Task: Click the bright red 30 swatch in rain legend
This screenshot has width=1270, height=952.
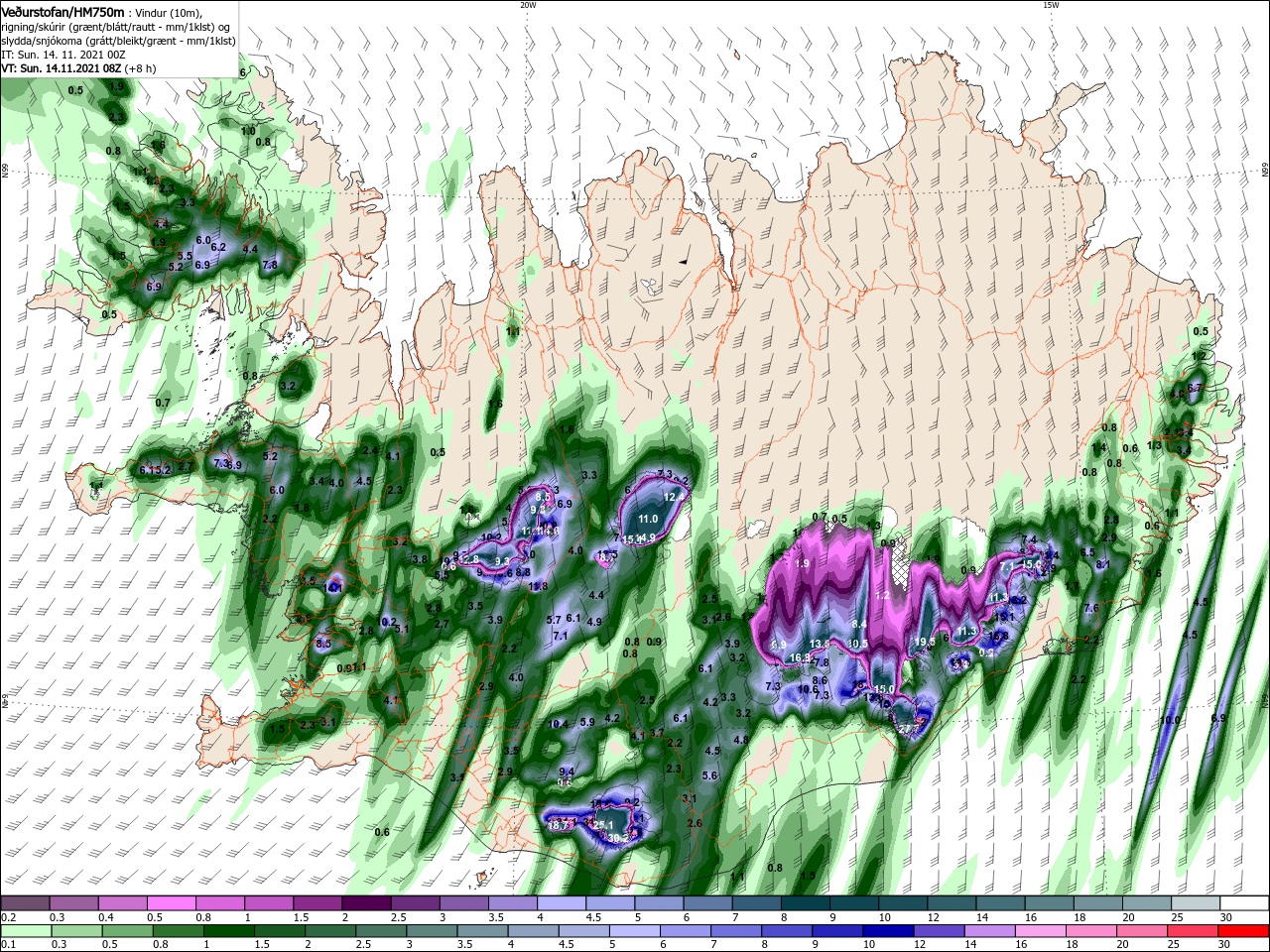Action: click(1245, 931)
